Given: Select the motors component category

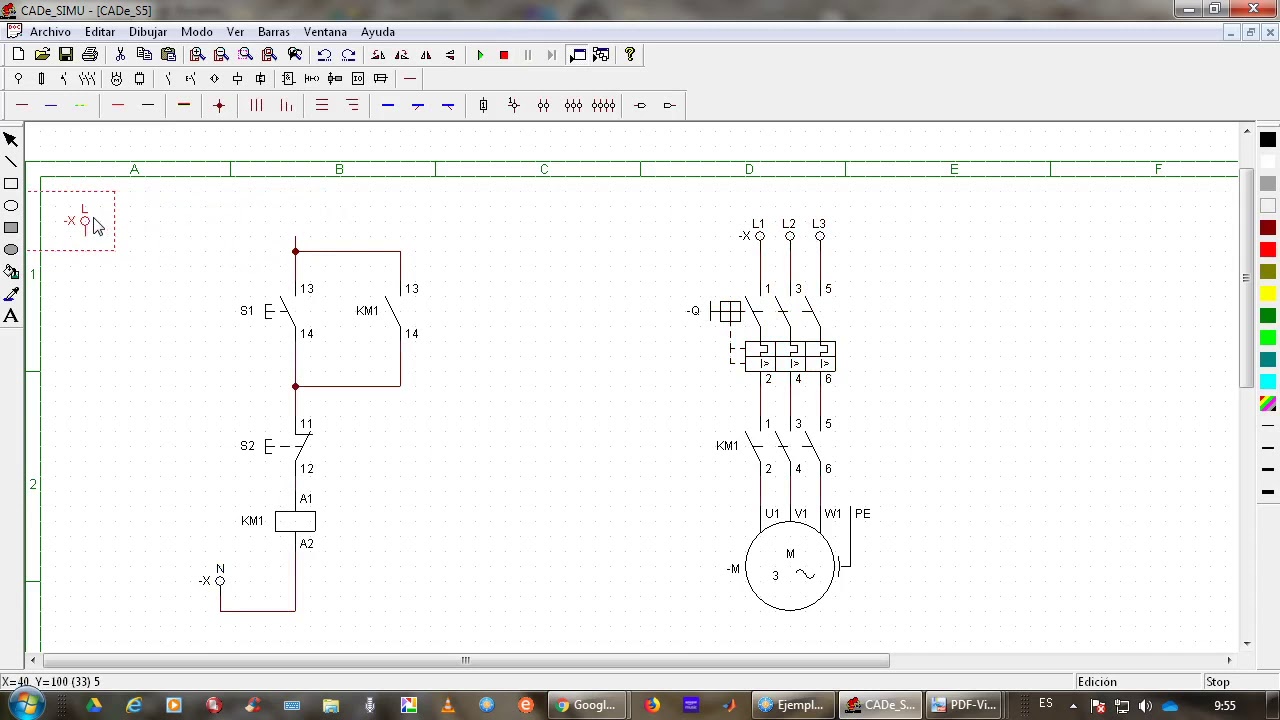Looking at the screenshot, I should pyautogui.click(x=116, y=79).
